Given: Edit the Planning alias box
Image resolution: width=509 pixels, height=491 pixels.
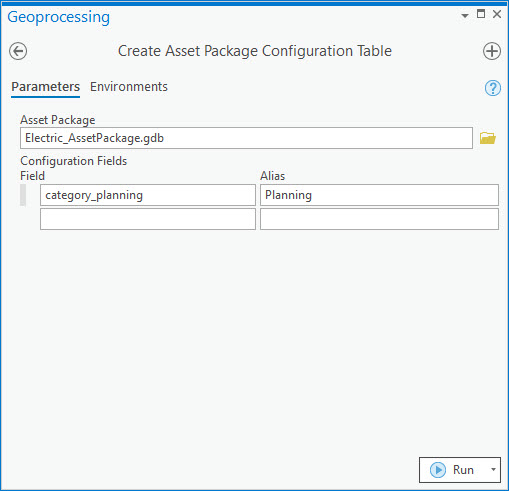Looking at the screenshot, I should pyautogui.click(x=379, y=195).
